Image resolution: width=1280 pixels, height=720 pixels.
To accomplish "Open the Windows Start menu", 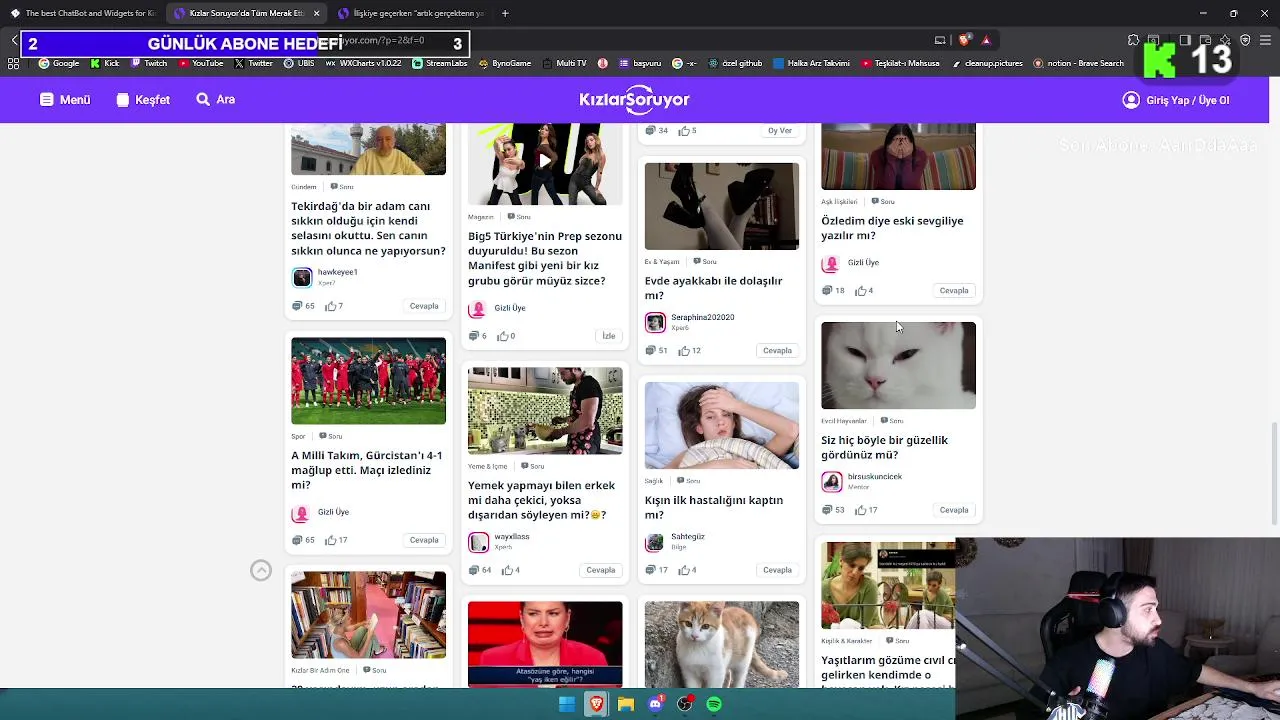I will coord(566,704).
